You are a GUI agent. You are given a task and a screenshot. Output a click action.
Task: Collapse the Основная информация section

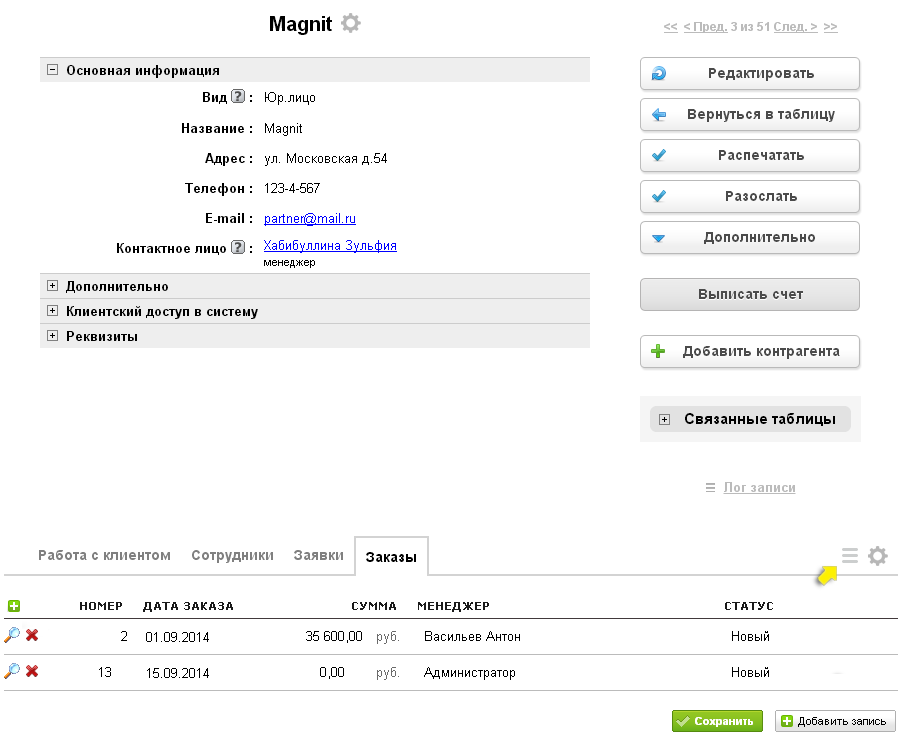pos(53,70)
